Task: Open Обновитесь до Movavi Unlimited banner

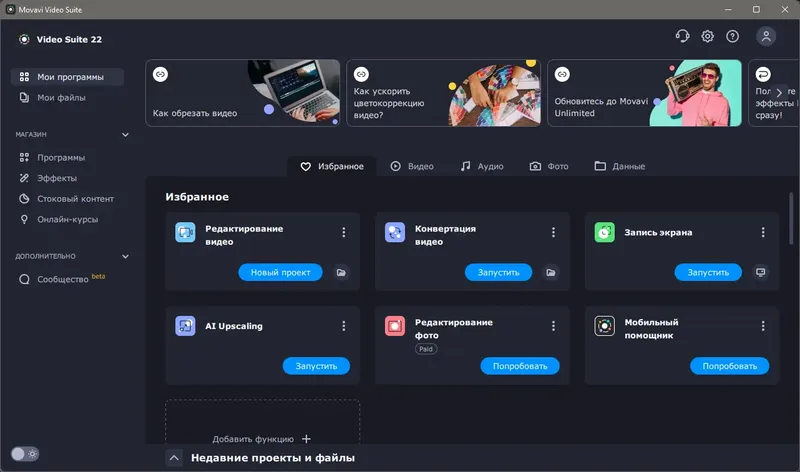Action: click(644, 93)
